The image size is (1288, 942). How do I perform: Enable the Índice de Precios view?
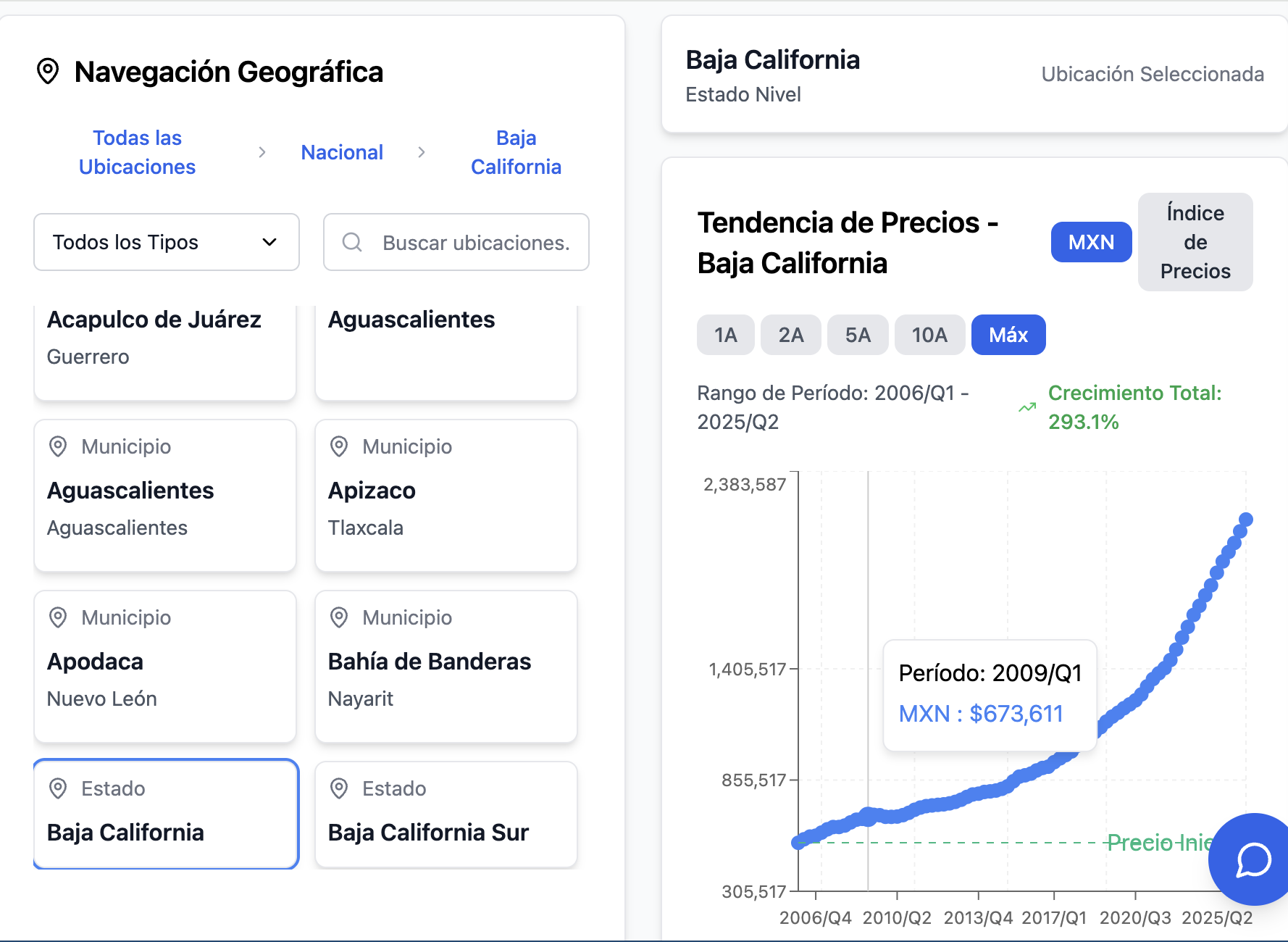click(1195, 242)
